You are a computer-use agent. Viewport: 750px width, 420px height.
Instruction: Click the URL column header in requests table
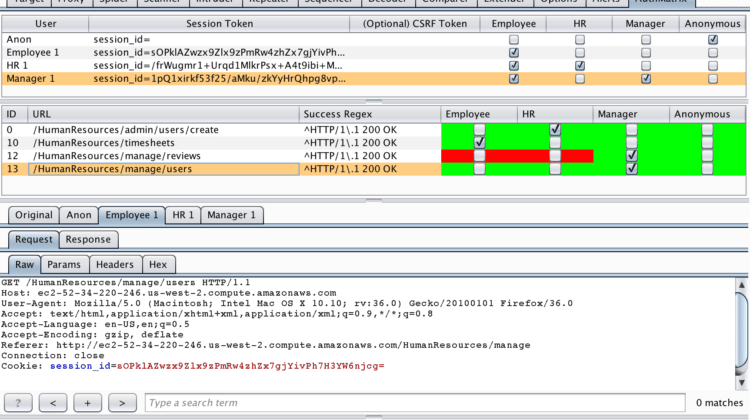pos(164,114)
